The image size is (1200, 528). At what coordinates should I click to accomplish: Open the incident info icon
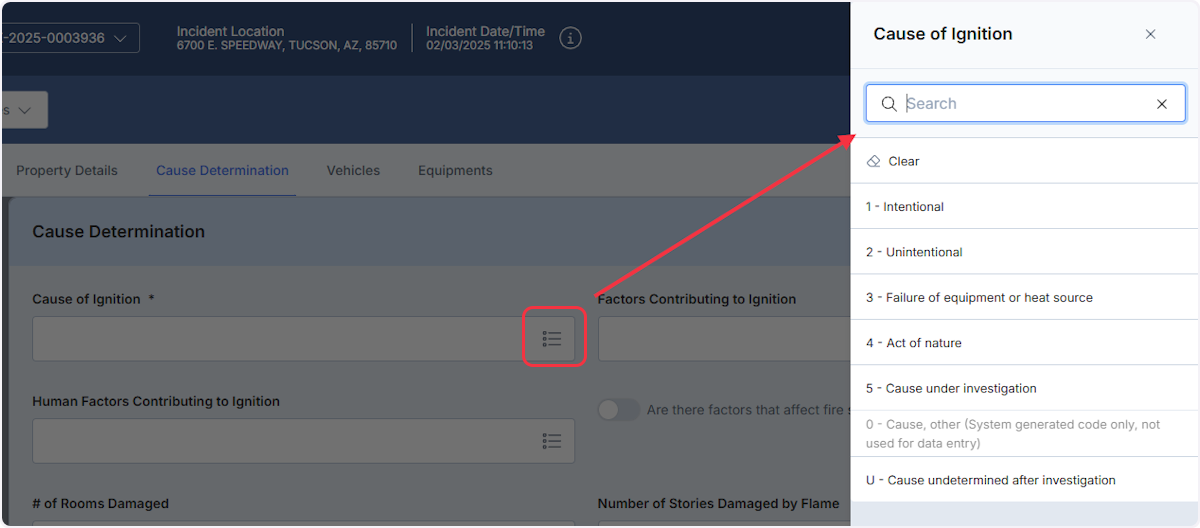570,38
